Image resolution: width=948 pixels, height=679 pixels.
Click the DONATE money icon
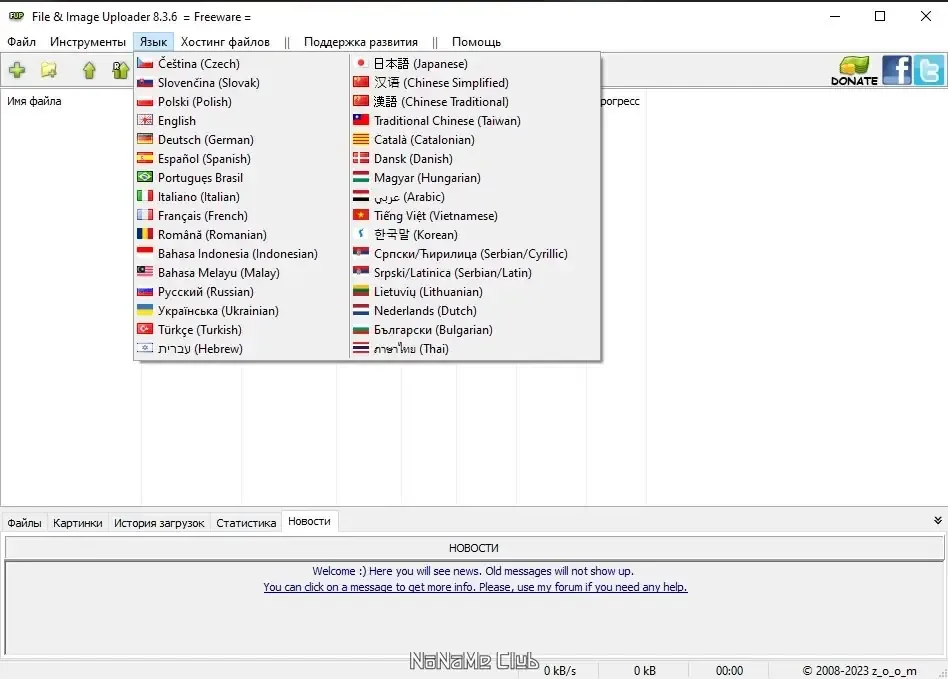(854, 71)
